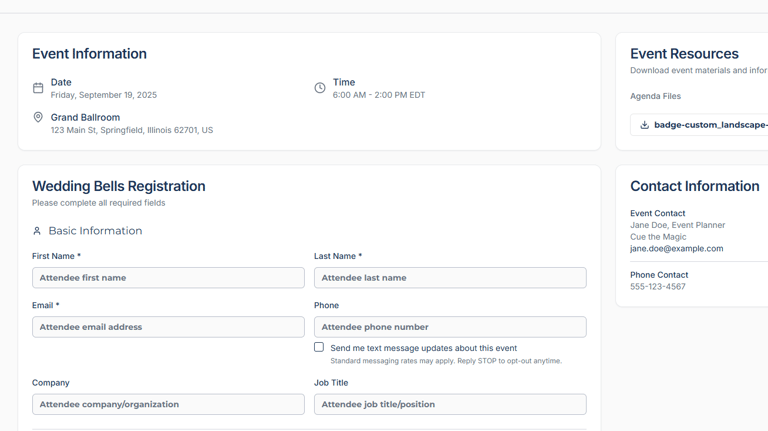The width and height of the screenshot is (768, 431).
Task: Click the clock icon beside Time
Action: [x=320, y=88]
